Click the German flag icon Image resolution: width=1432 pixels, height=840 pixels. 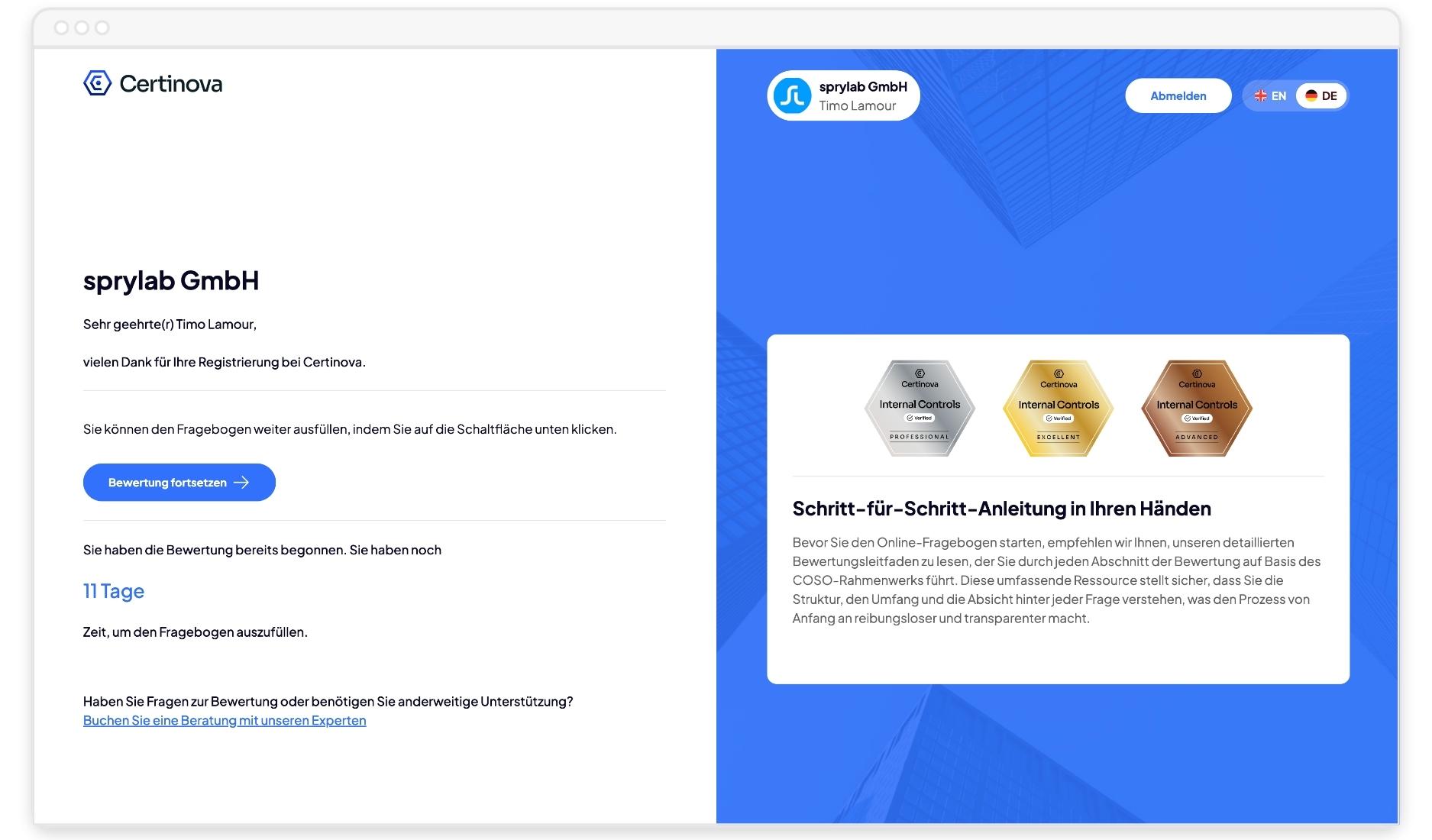click(x=1311, y=96)
